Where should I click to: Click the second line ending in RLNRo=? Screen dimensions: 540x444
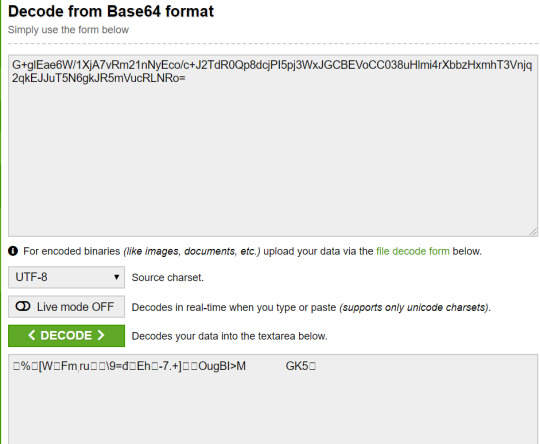tap(98, 78)
